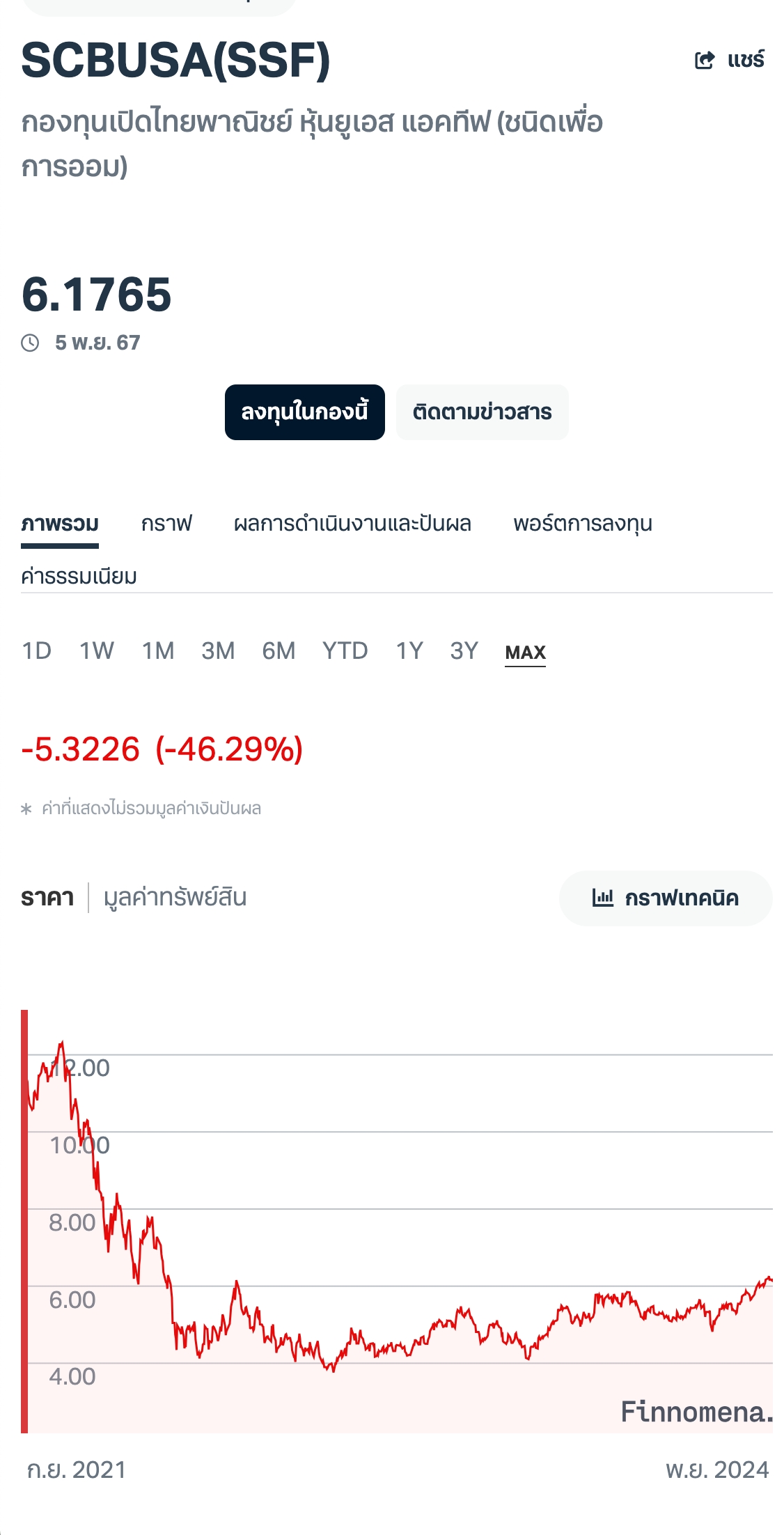Click the clock icon beside the date
Screen dimensions: 784x1535
pyautogui.click(x=30, y=343)
